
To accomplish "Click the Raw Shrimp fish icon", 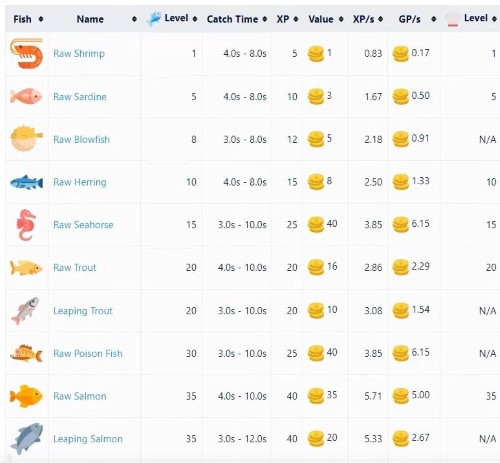I will [x=27, y=53].
